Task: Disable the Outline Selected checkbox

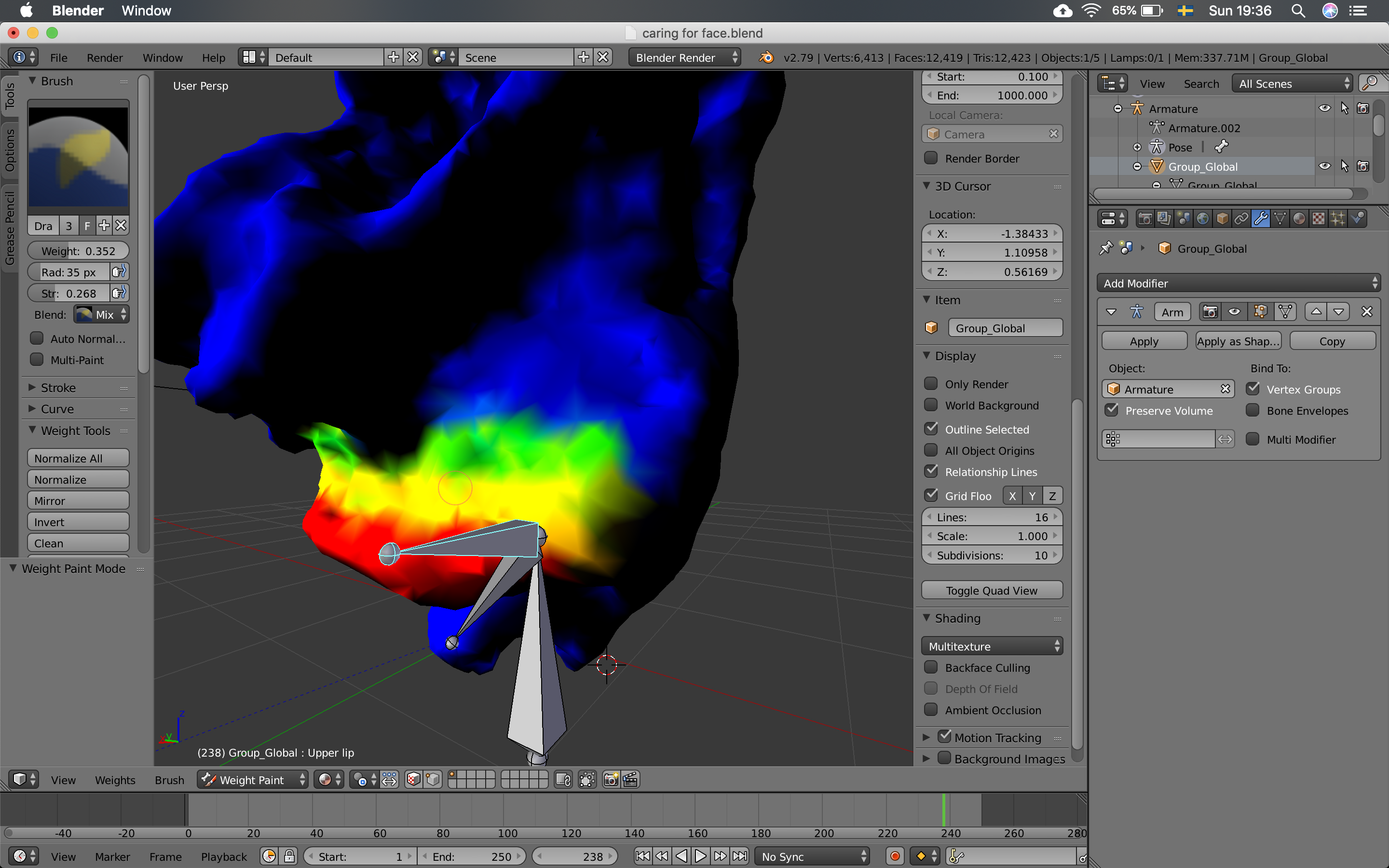Action: (x=931, y=429)
